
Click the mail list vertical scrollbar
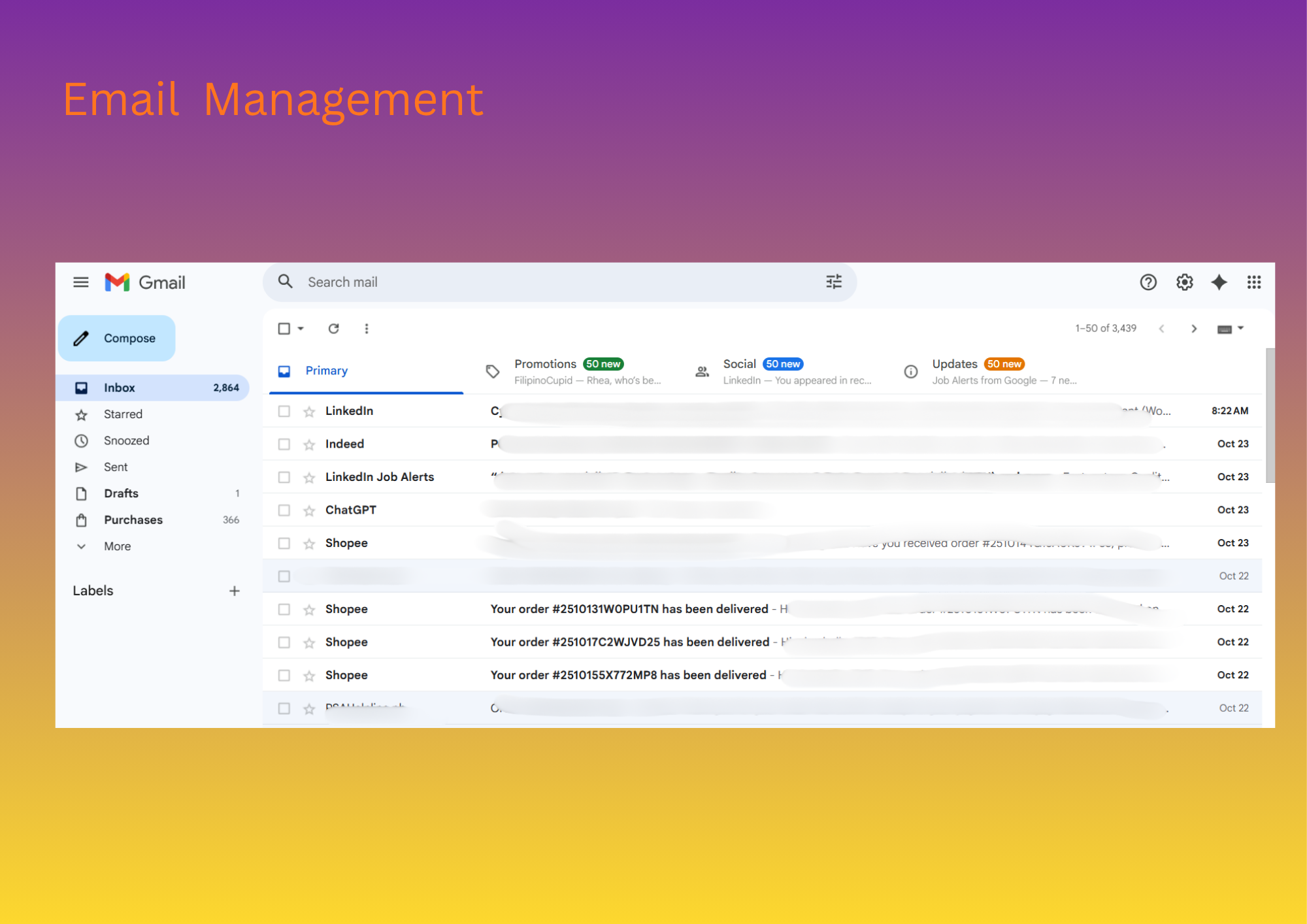[x=1270, y=416]
